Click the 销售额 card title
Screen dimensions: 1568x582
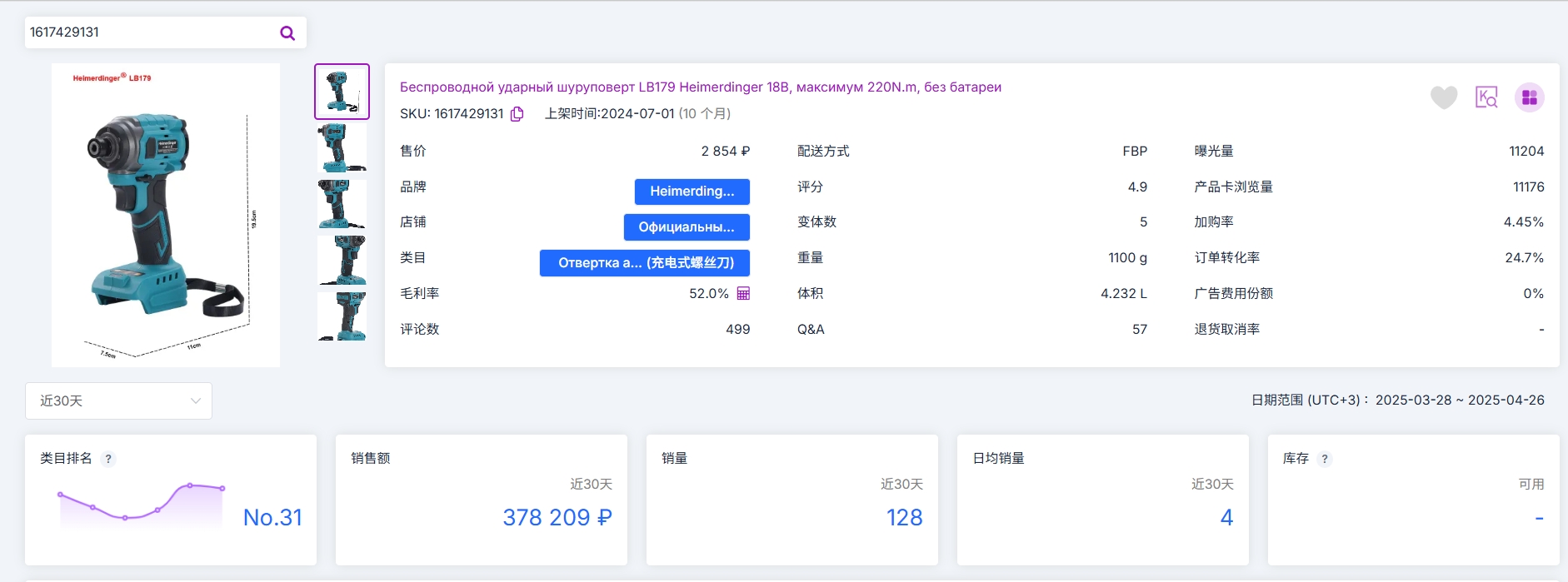pyautogui.click(x=371, y=459)
